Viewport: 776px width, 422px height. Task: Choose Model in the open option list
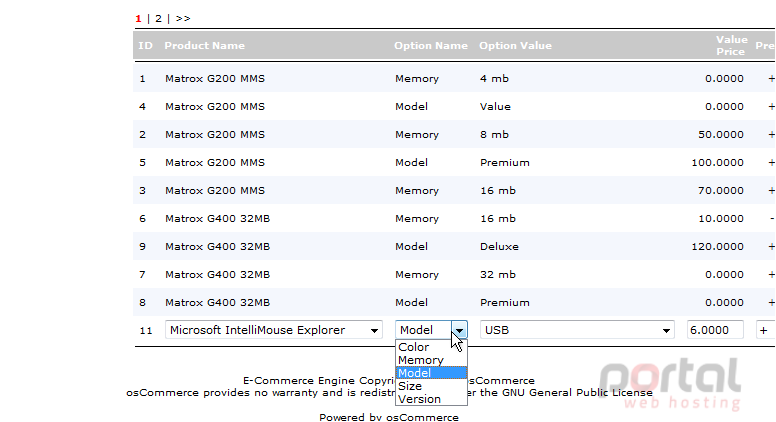pos(431,373)
